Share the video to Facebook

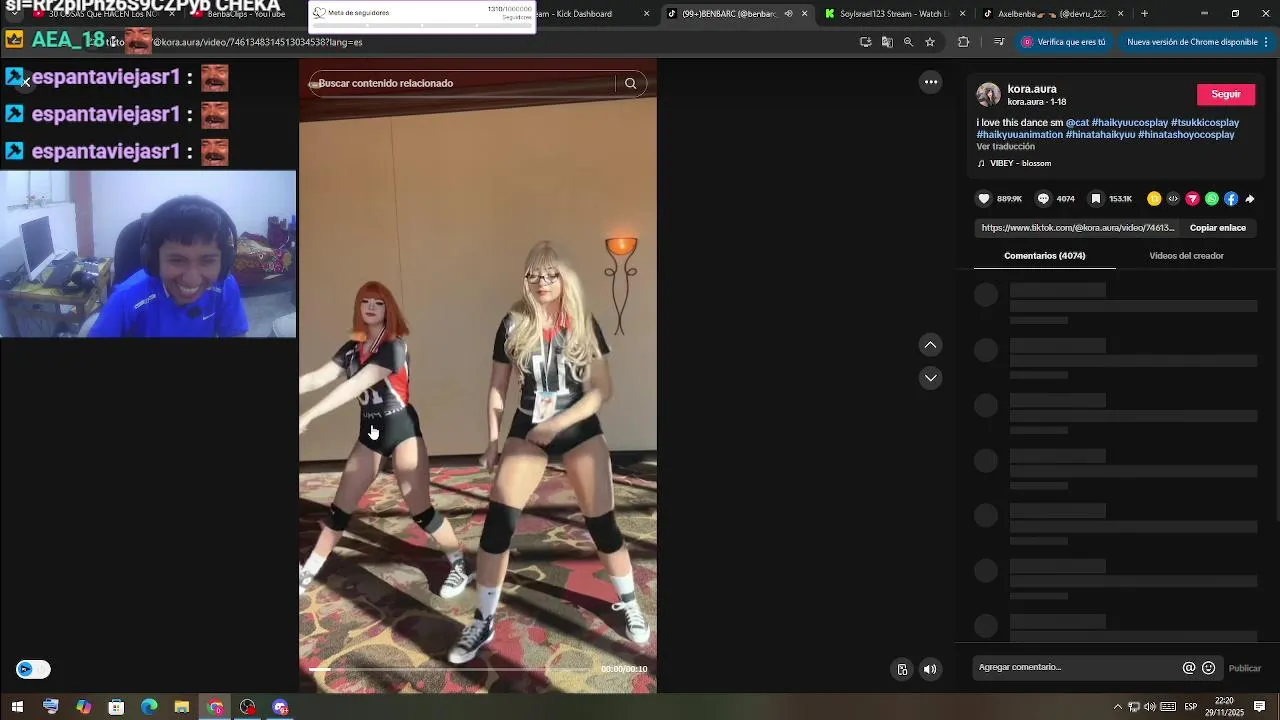(1231, 199)
